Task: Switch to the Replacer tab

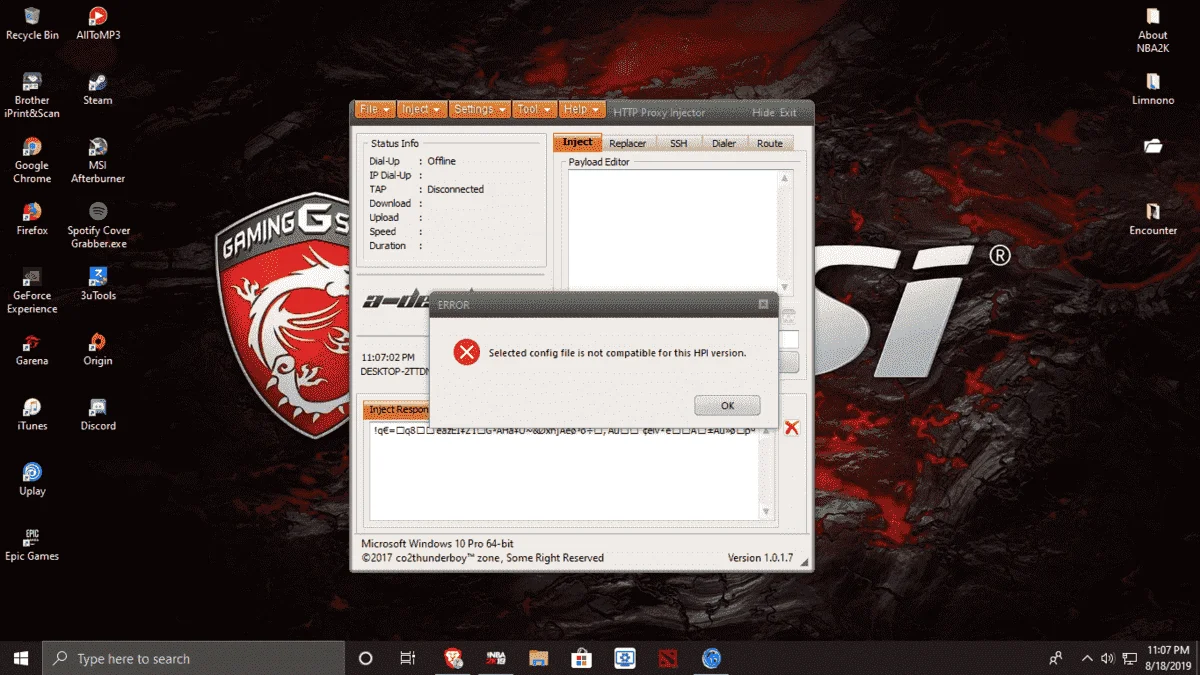Action: [x=627, y=143]
